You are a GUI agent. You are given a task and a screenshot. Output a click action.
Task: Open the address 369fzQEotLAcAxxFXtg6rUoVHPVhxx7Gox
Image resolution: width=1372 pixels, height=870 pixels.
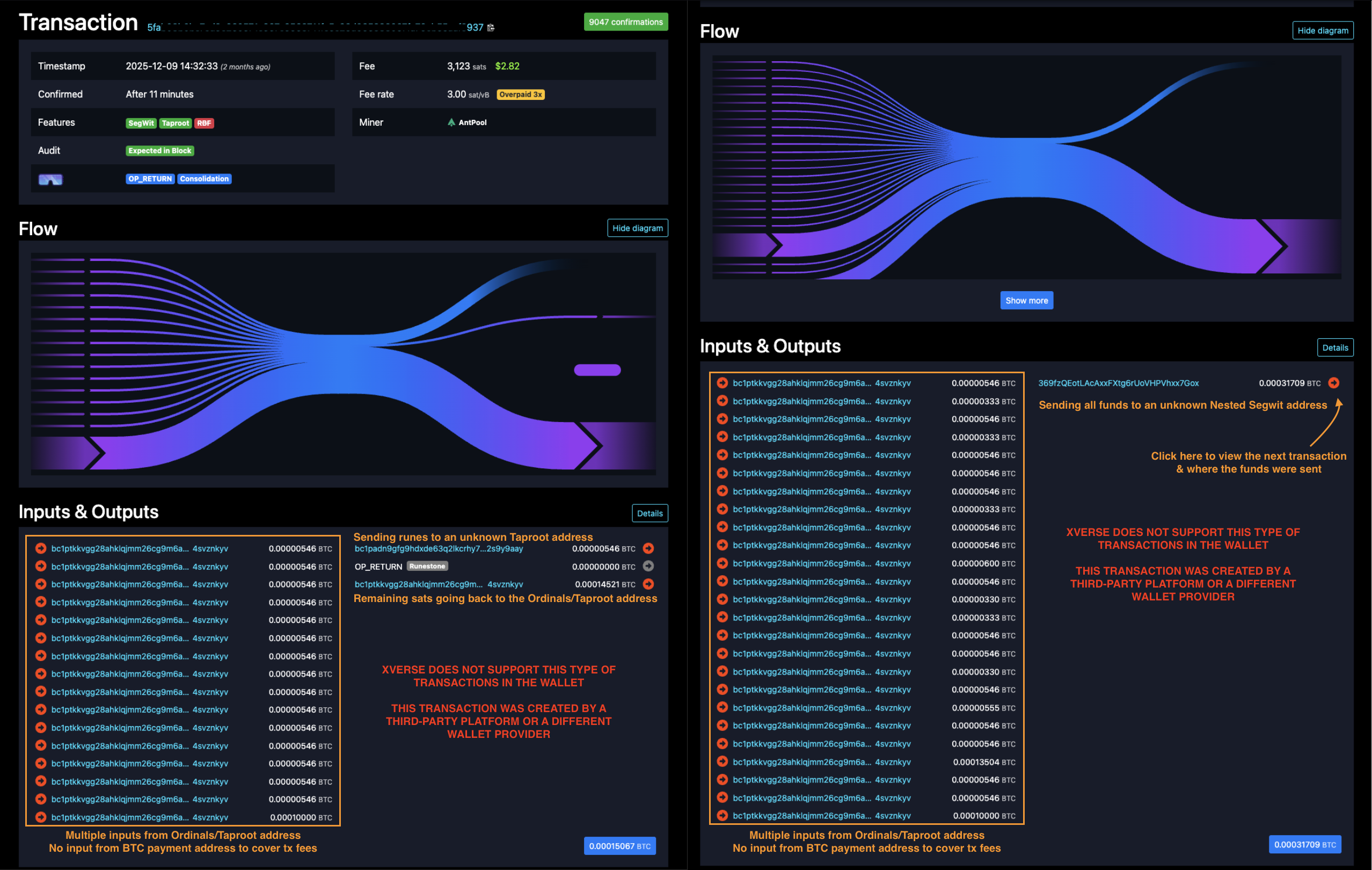(x=1118, y=383)
